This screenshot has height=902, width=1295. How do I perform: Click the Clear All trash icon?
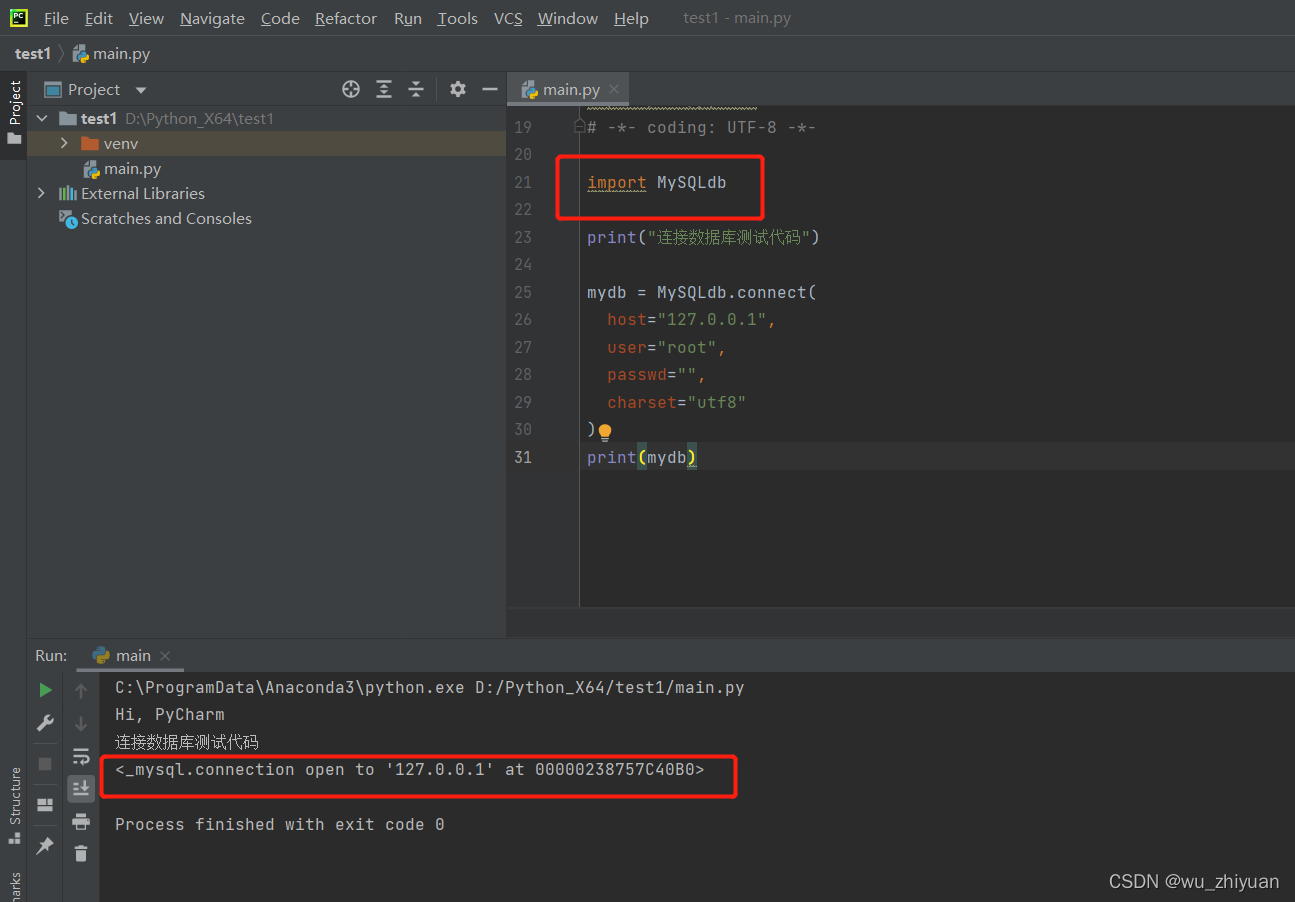point(81,853)
